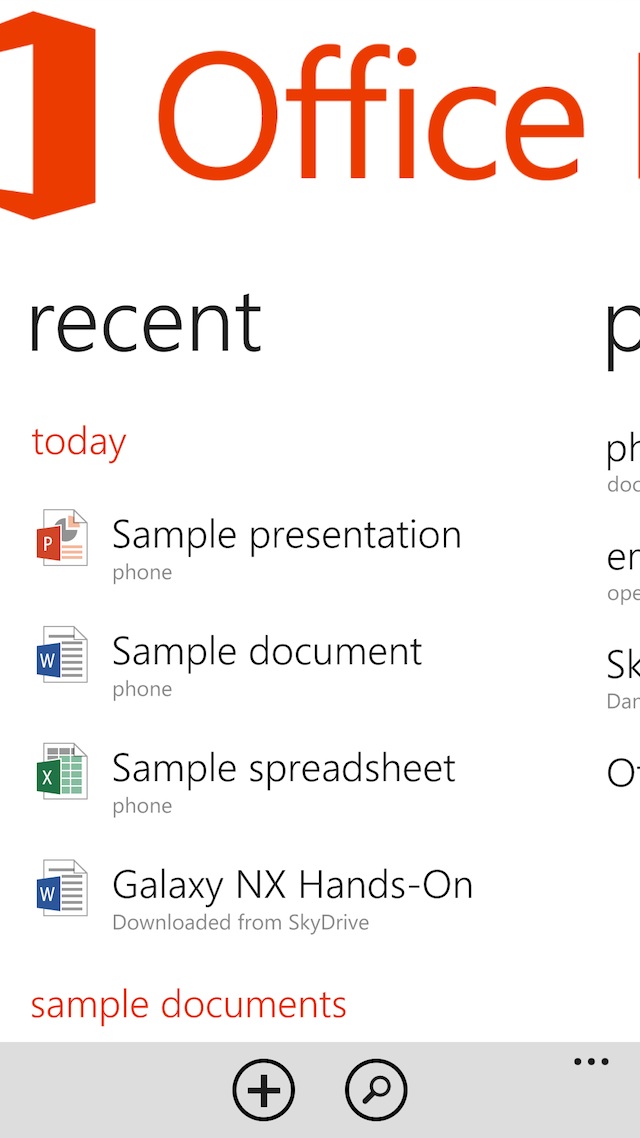Tap the "today" group header

tap(79, 442)
